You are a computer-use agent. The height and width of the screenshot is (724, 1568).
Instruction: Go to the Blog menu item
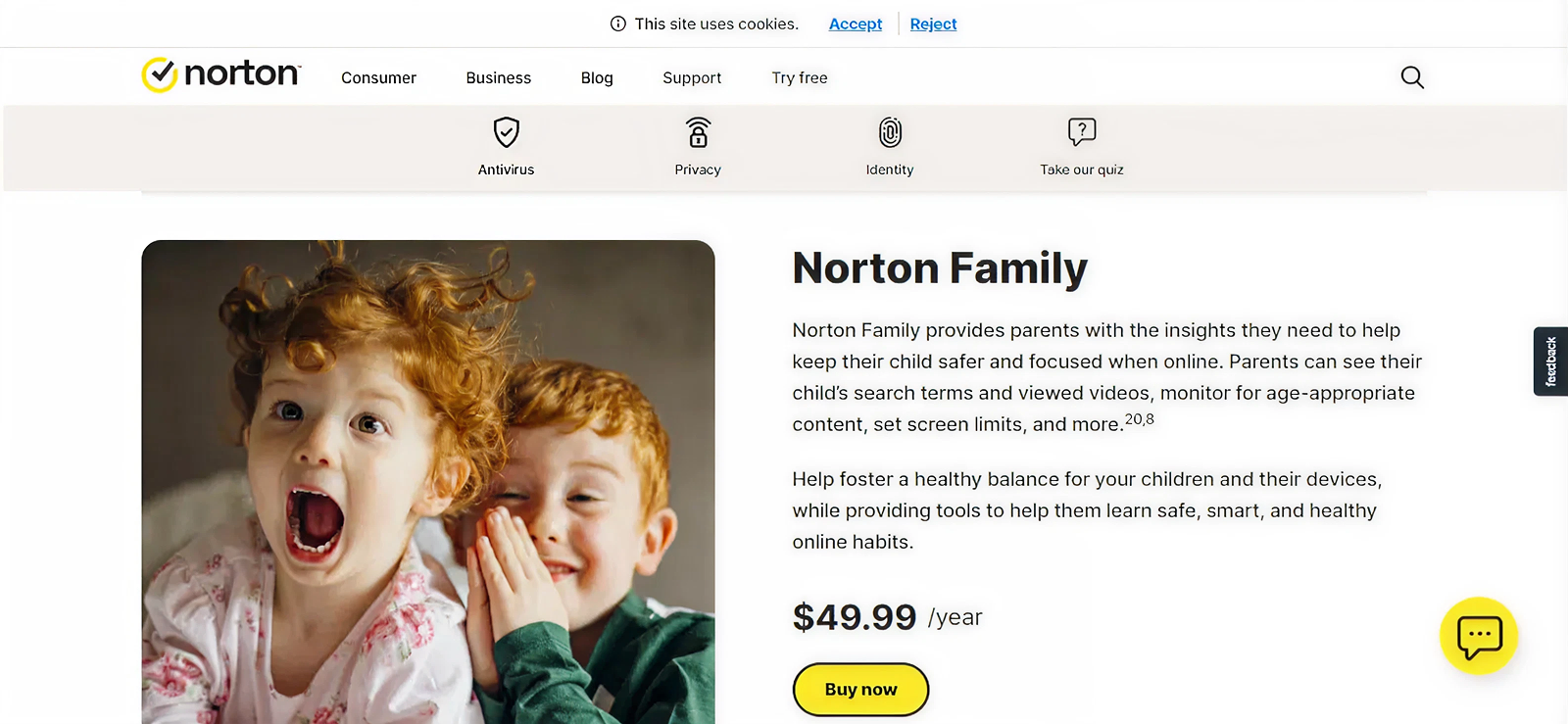[x=597, y=78]
